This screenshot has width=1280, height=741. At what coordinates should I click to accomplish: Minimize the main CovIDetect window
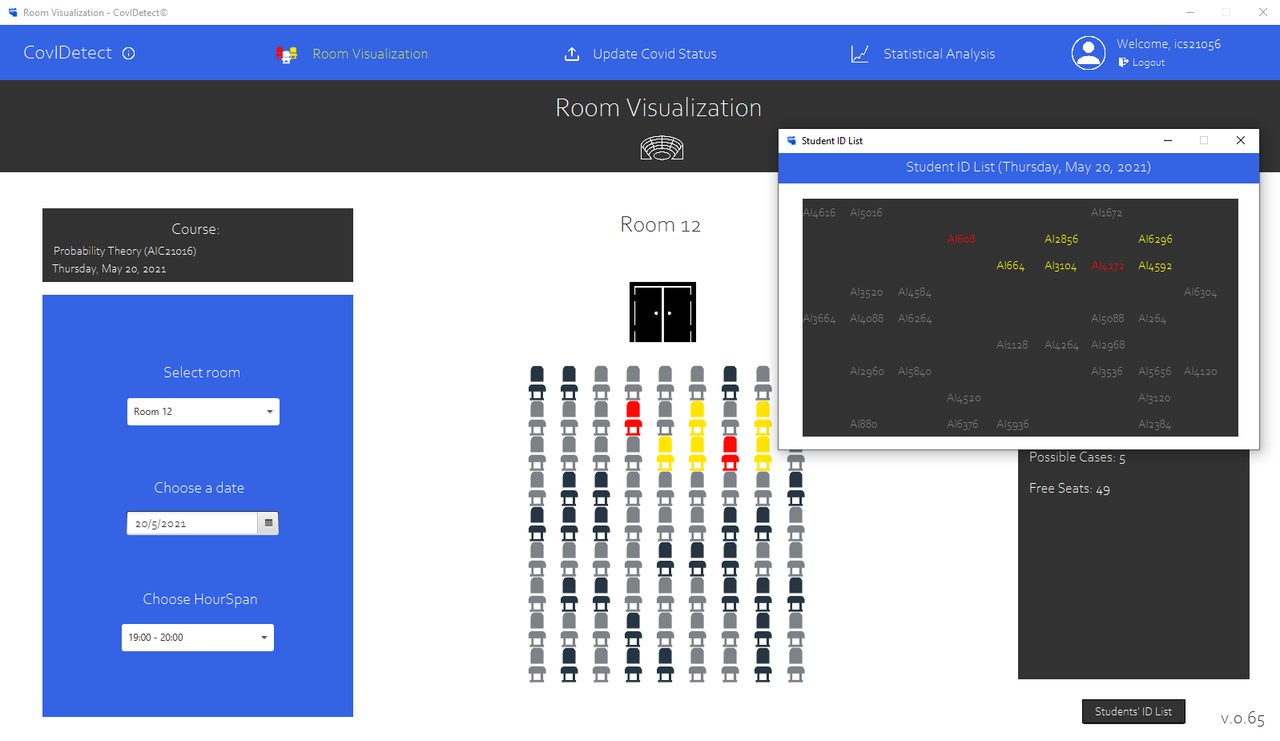pyautogui.click(x=1190, y=12)
